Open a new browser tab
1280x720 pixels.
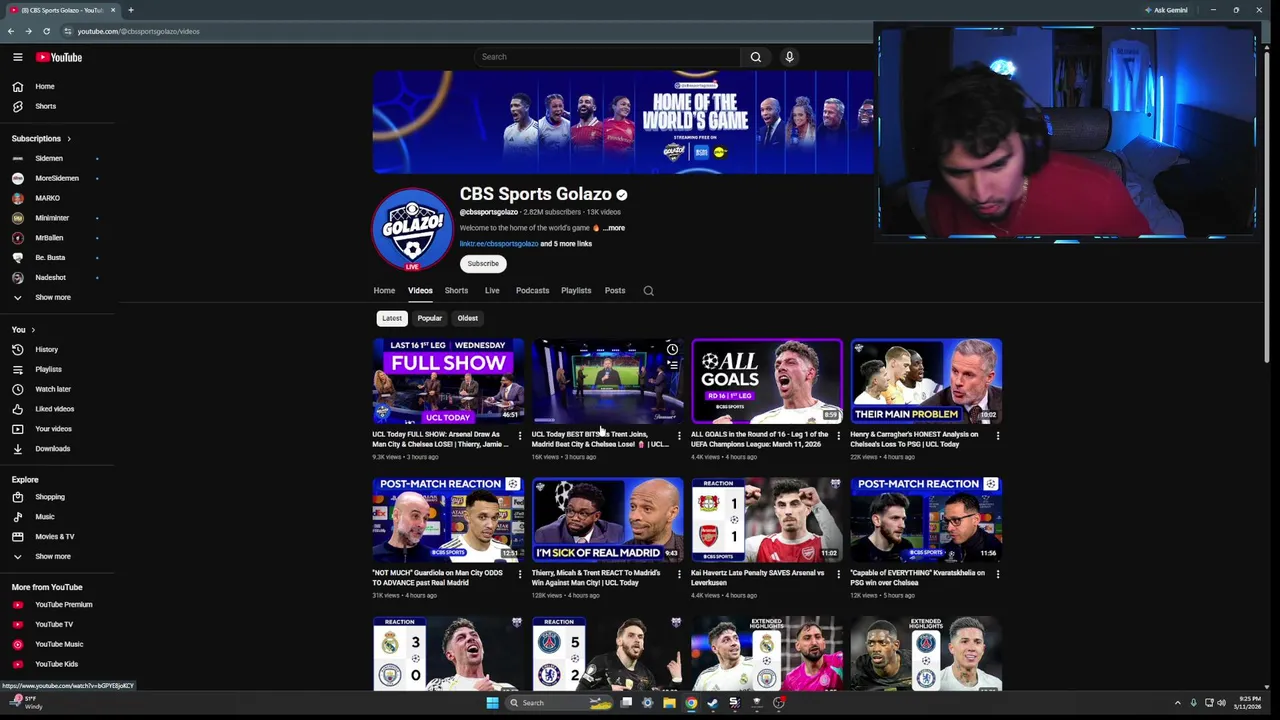point(130,10)
